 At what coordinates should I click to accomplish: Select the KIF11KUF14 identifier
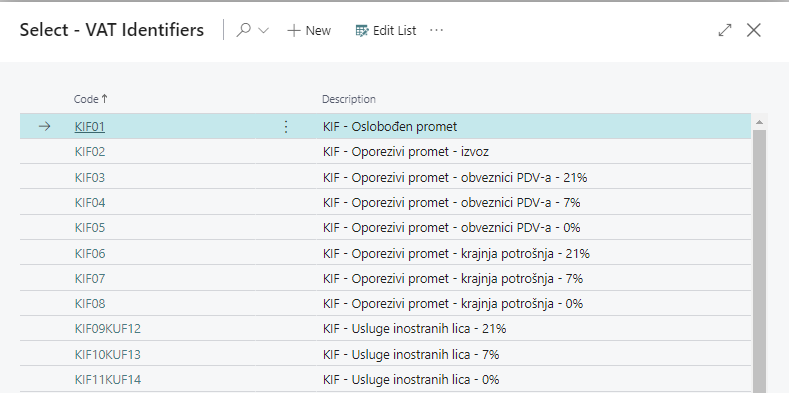click(108, 379)
